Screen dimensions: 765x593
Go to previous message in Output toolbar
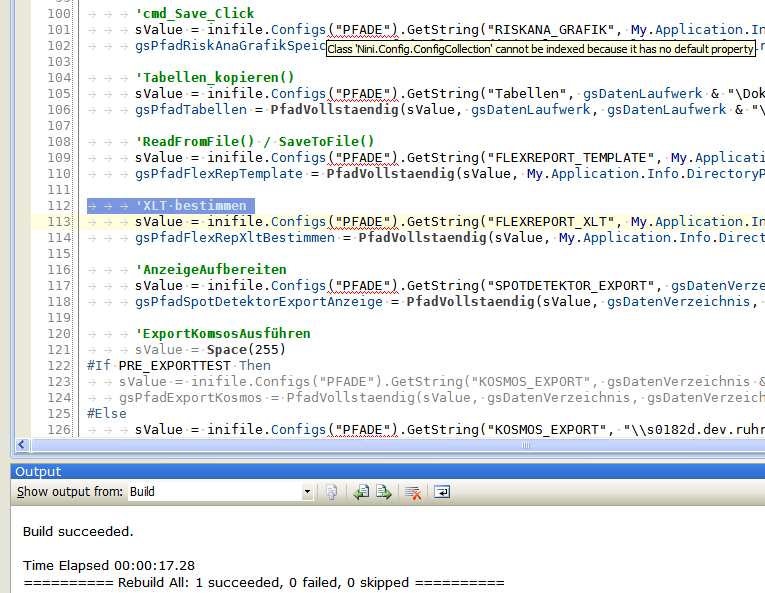pos(361,492)
